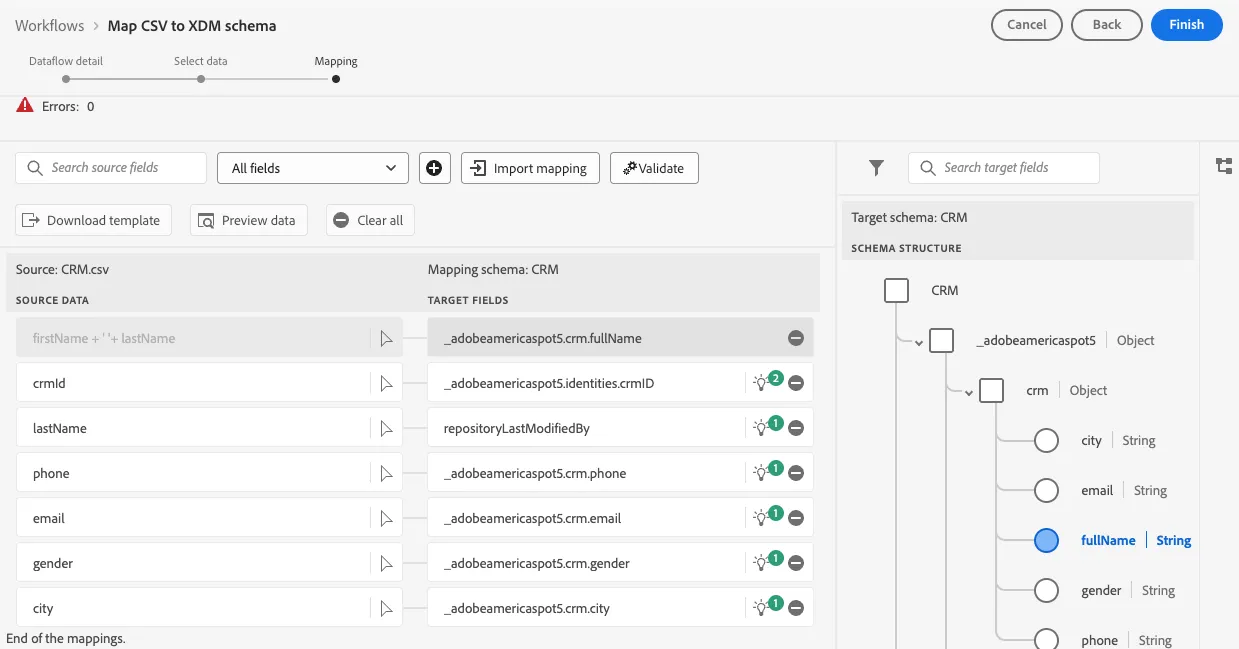Show recommendations lightbulb for crm.city
1239x649 pixels.
(x=766, y=607)
